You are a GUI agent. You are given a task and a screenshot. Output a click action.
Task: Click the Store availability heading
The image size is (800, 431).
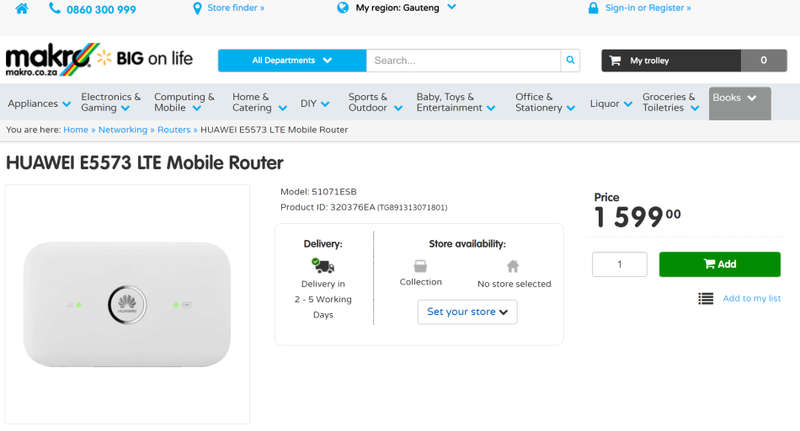(467, 244)
